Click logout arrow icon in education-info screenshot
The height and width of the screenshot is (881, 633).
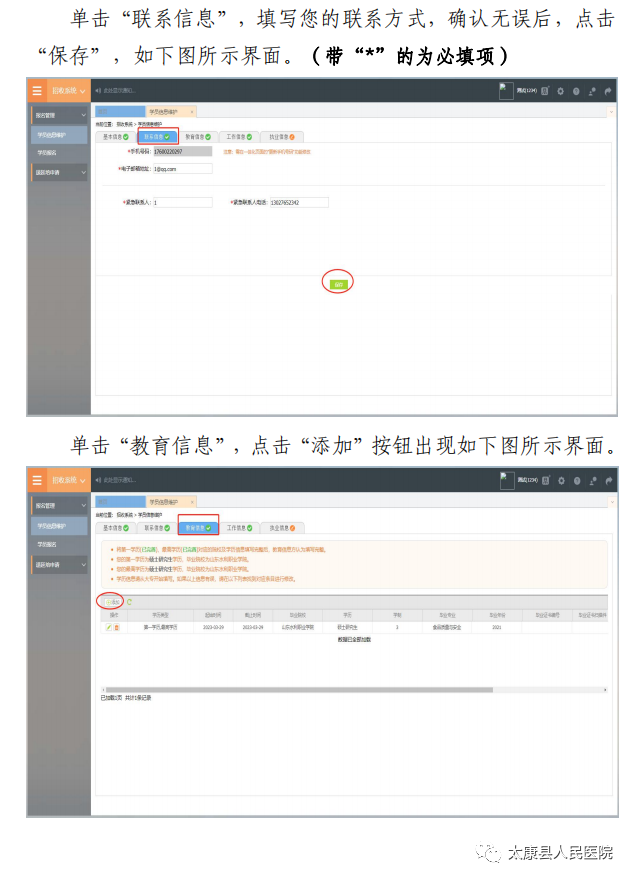click(608, 480)
